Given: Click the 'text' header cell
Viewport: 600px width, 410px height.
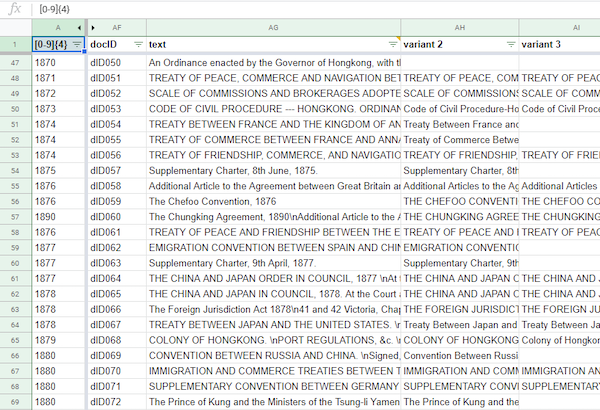Looking at the screenshot, I should 273,44.
